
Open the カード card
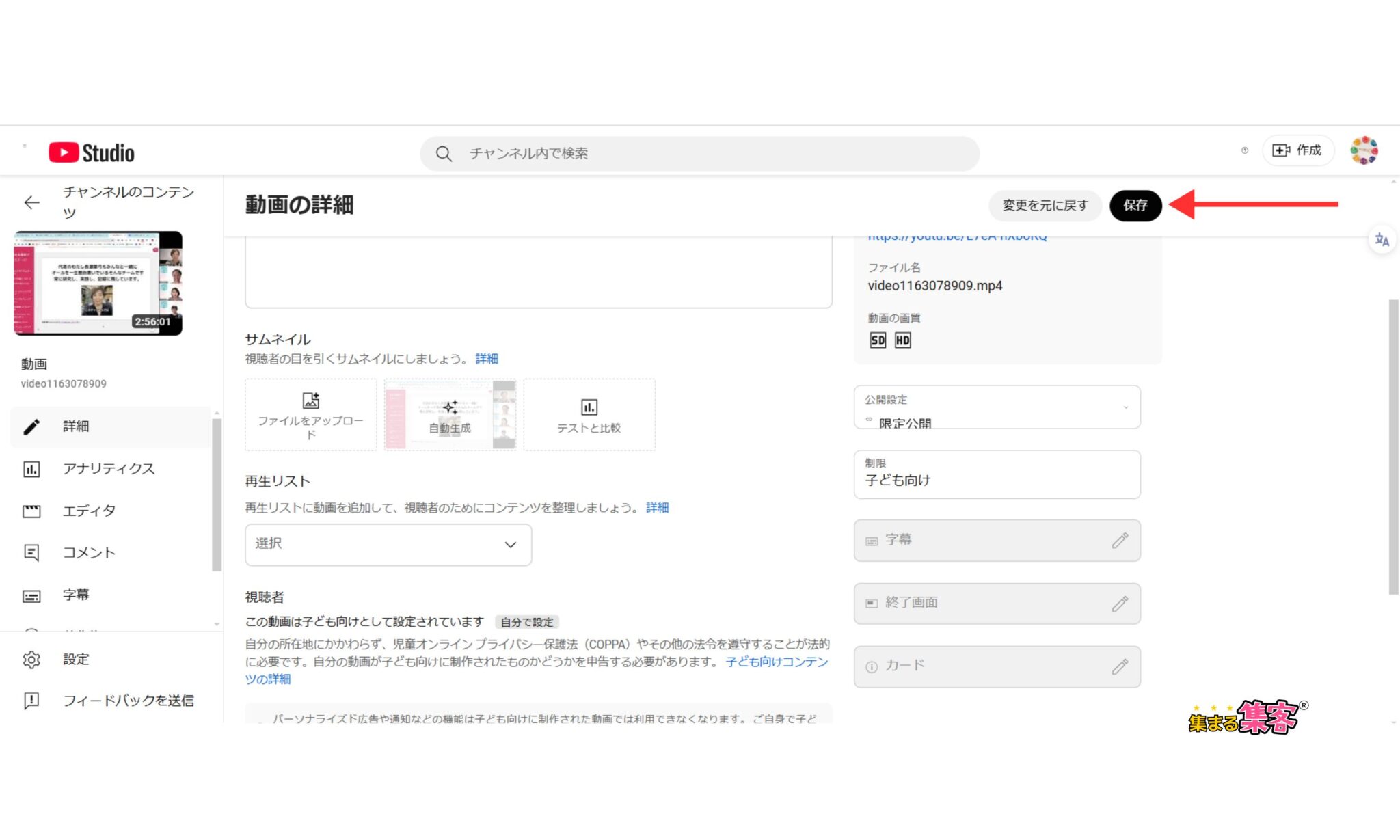pos(997,666)
